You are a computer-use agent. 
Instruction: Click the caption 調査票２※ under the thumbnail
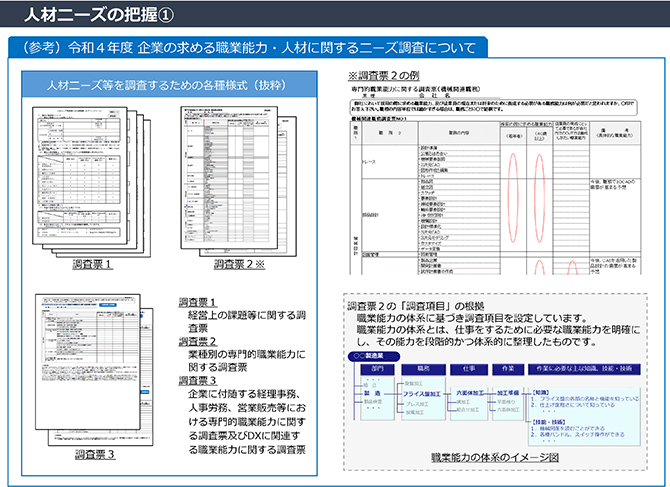[x=239, y=264]
